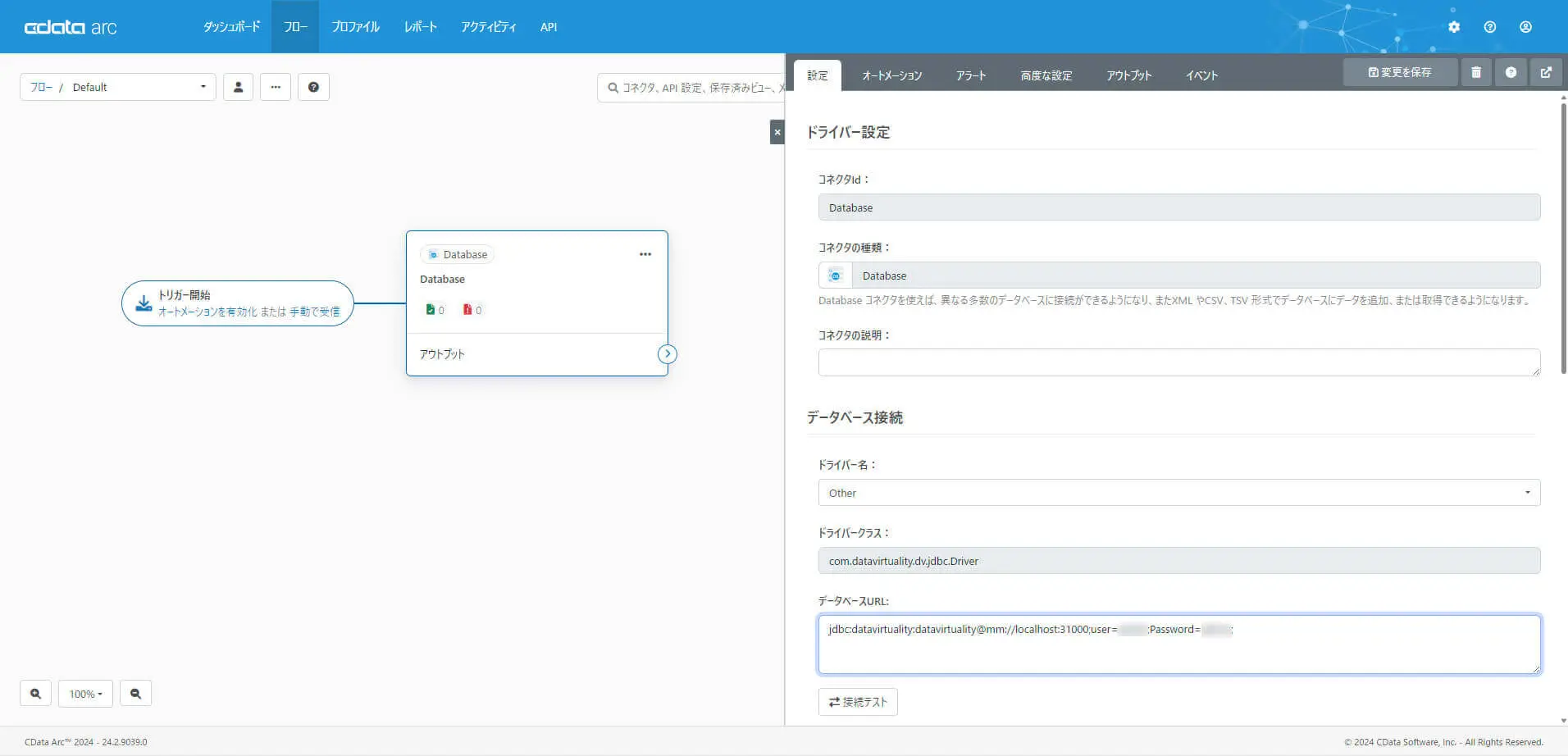Switch to the アラート tab
Viewport: 1568px width, 756px height.
[x=971, y=75]
